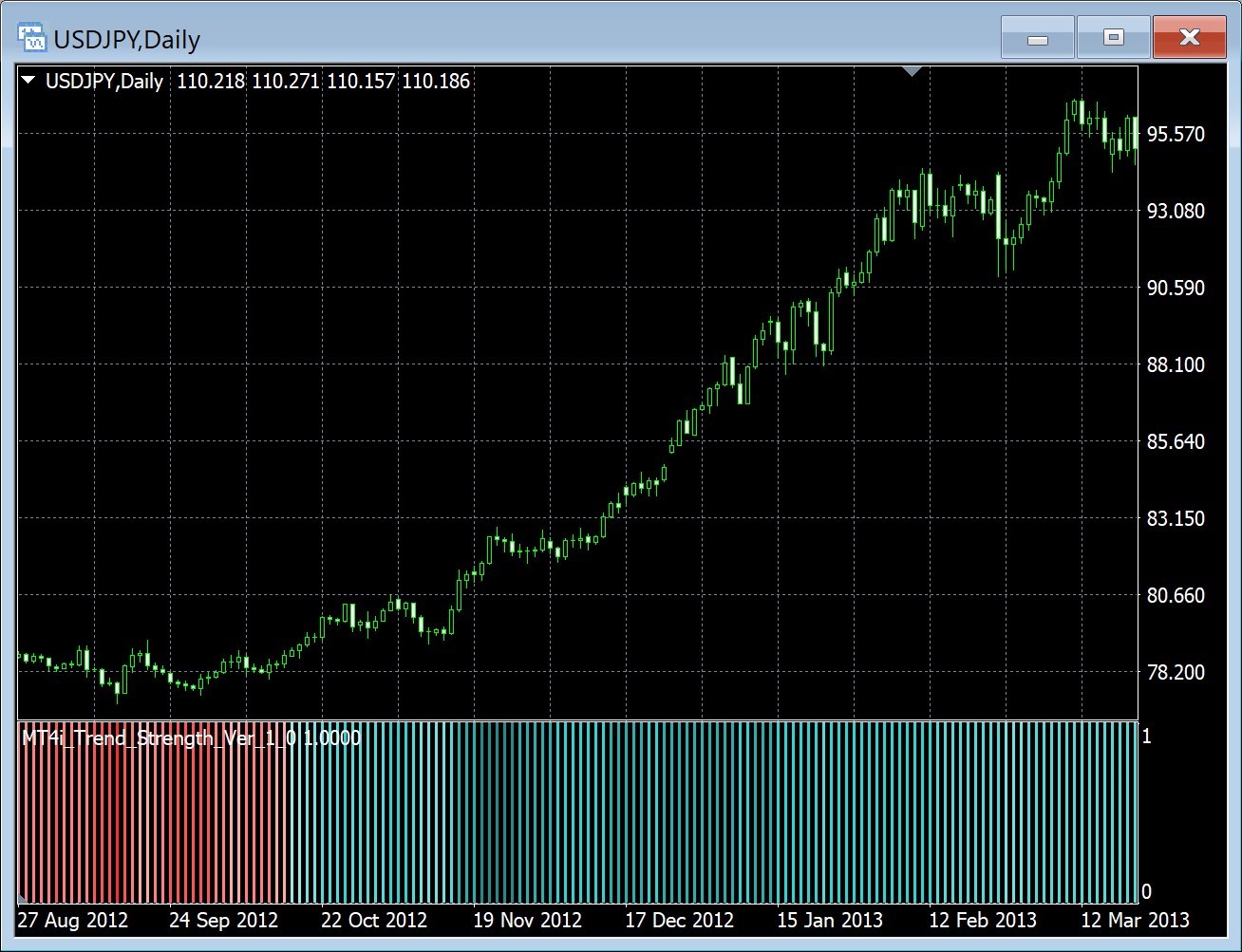Screen dimensions: 1242x952
Task: Click the 24 Sep 2012 date label
Action: 223,920
